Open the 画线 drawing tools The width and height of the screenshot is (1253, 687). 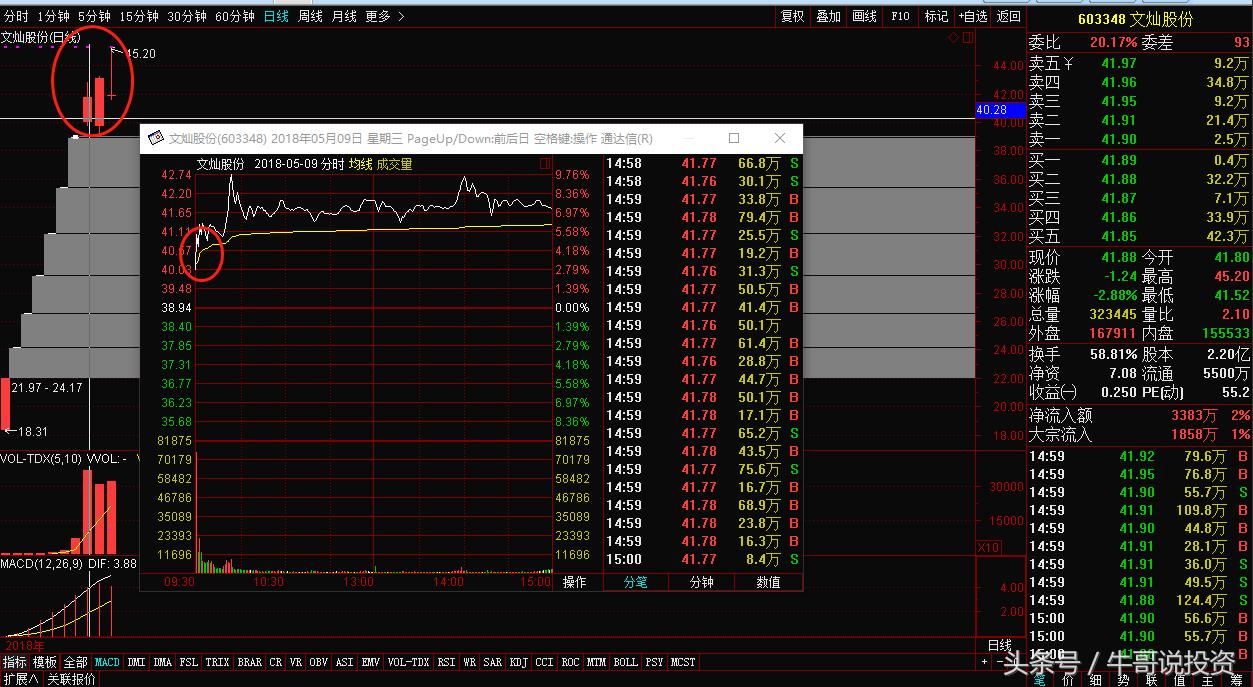pyautogui.click(x=864, y=16)
